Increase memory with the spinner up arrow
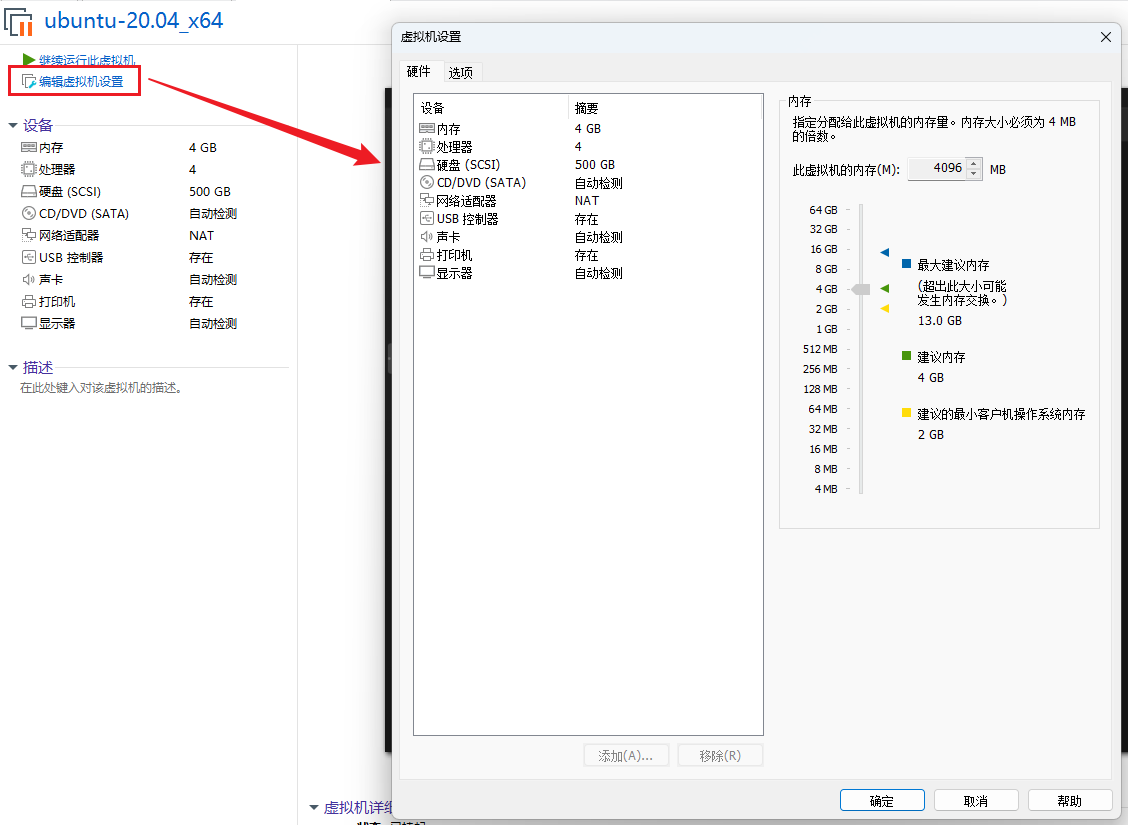This screenshot has height=825, width=1128. tap(974, 164)
